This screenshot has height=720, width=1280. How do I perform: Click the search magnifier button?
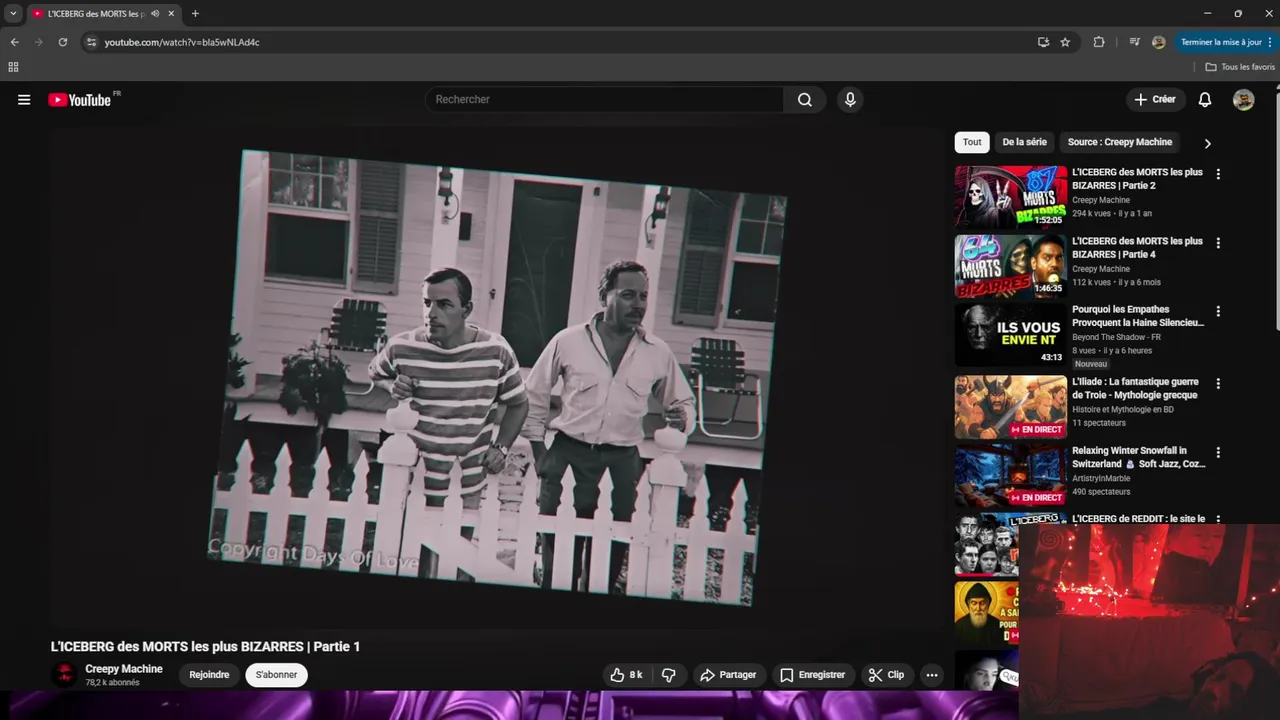805,100
